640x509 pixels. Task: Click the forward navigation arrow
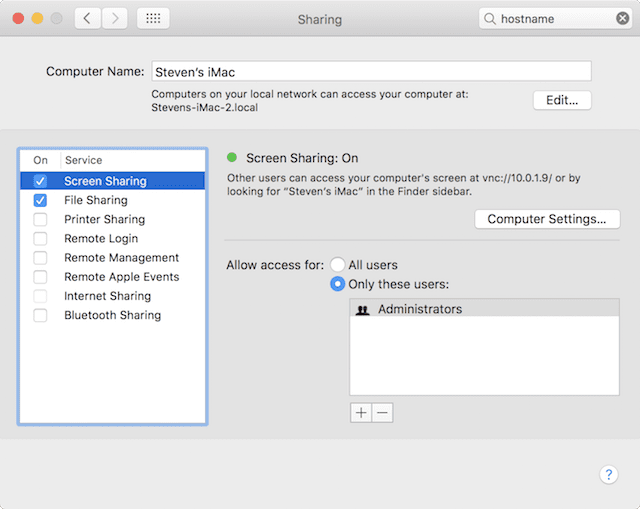[x=114, y=18]
